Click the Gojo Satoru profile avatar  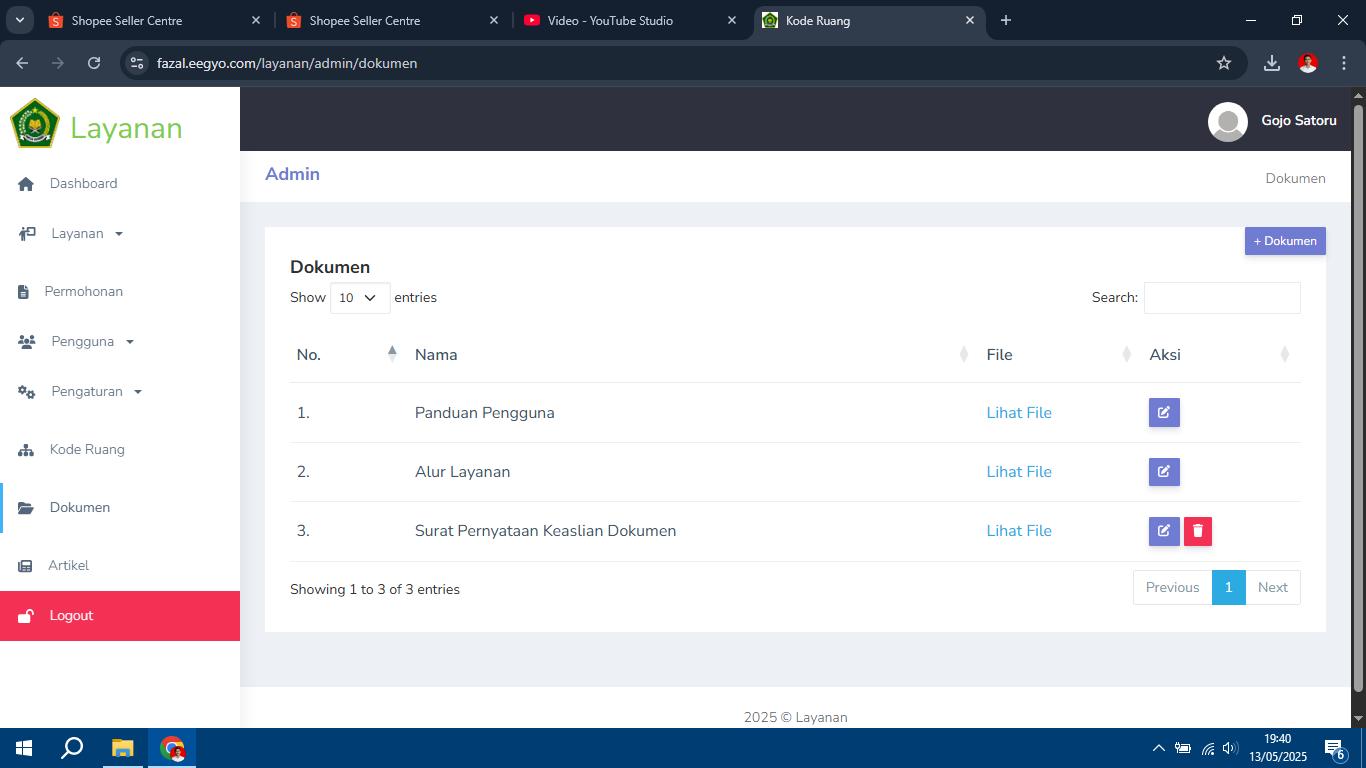[1227, 121]
